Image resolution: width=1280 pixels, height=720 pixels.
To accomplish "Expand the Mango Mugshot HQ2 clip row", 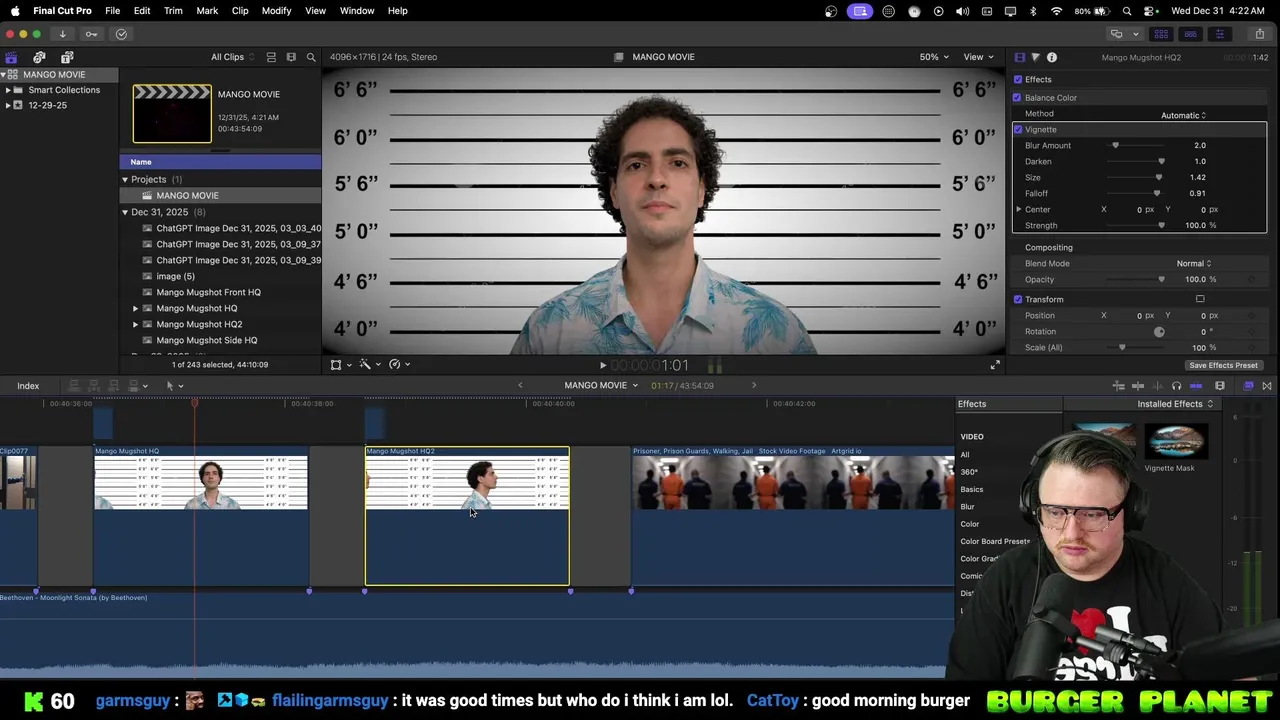I will (x=135, y=324).
